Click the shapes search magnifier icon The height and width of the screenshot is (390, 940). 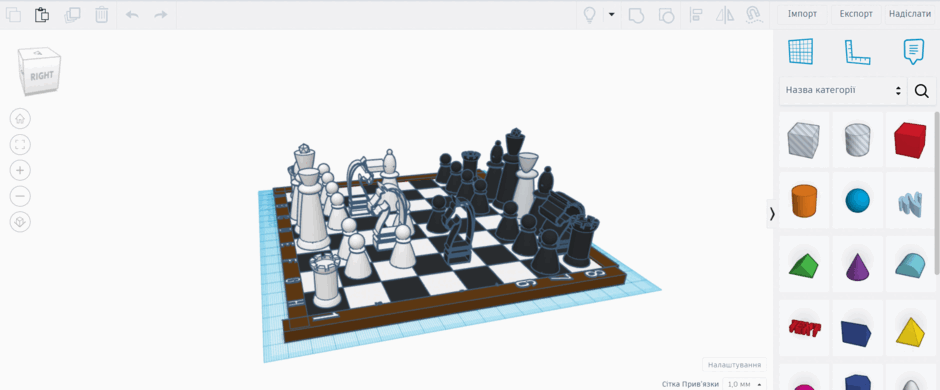[x=922, y=91]
